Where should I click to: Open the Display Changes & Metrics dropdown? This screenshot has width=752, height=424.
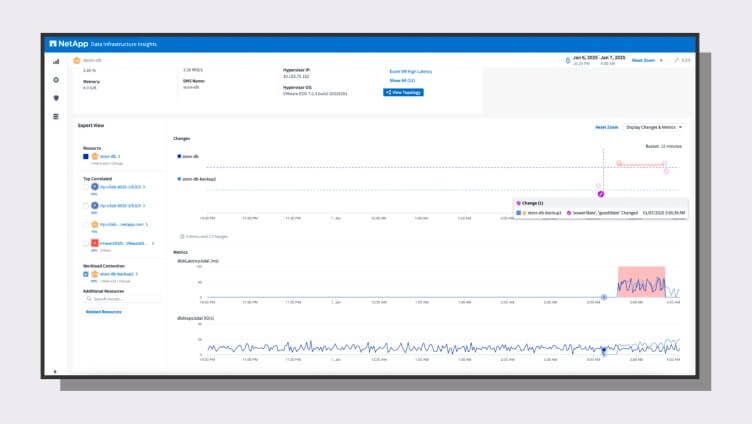652,127
